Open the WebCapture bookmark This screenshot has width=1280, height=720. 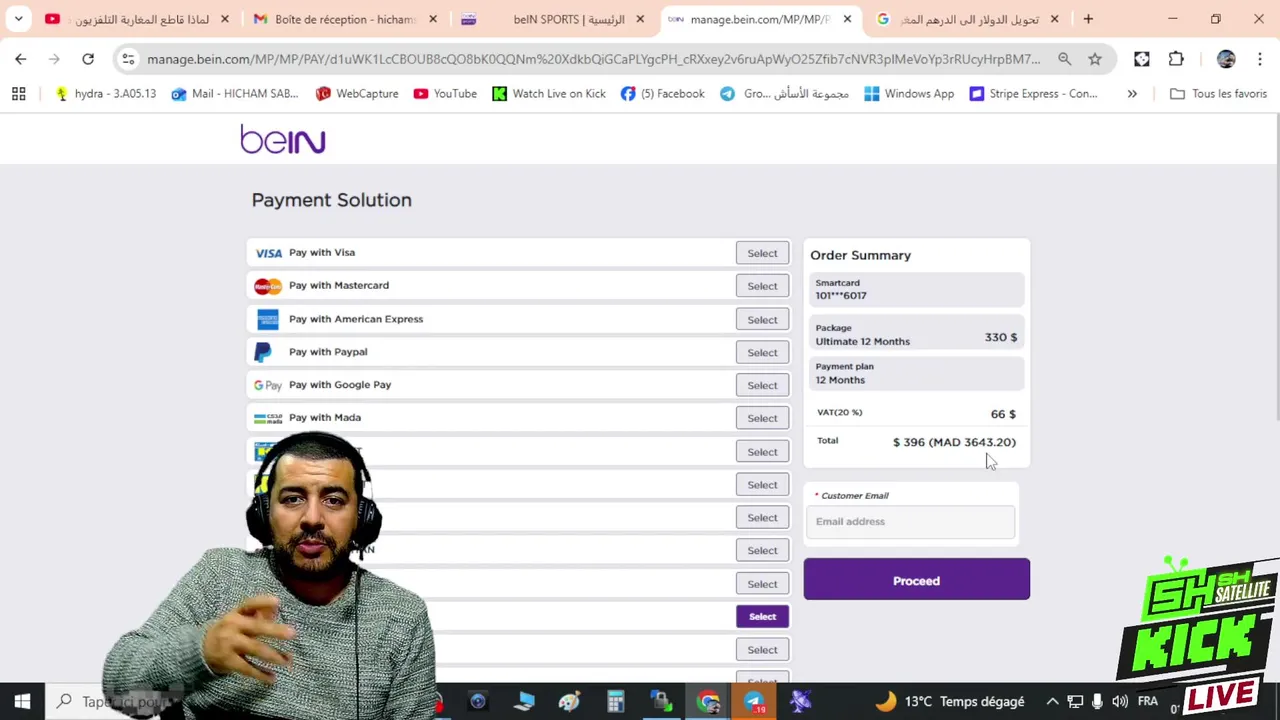point(357,93)
